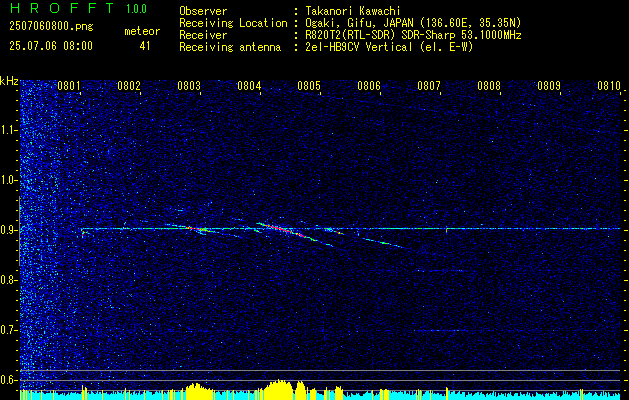
Task: Click the date stamp 25.07.06 08:00
Action: pyautogui.click(x=51, y=46)
